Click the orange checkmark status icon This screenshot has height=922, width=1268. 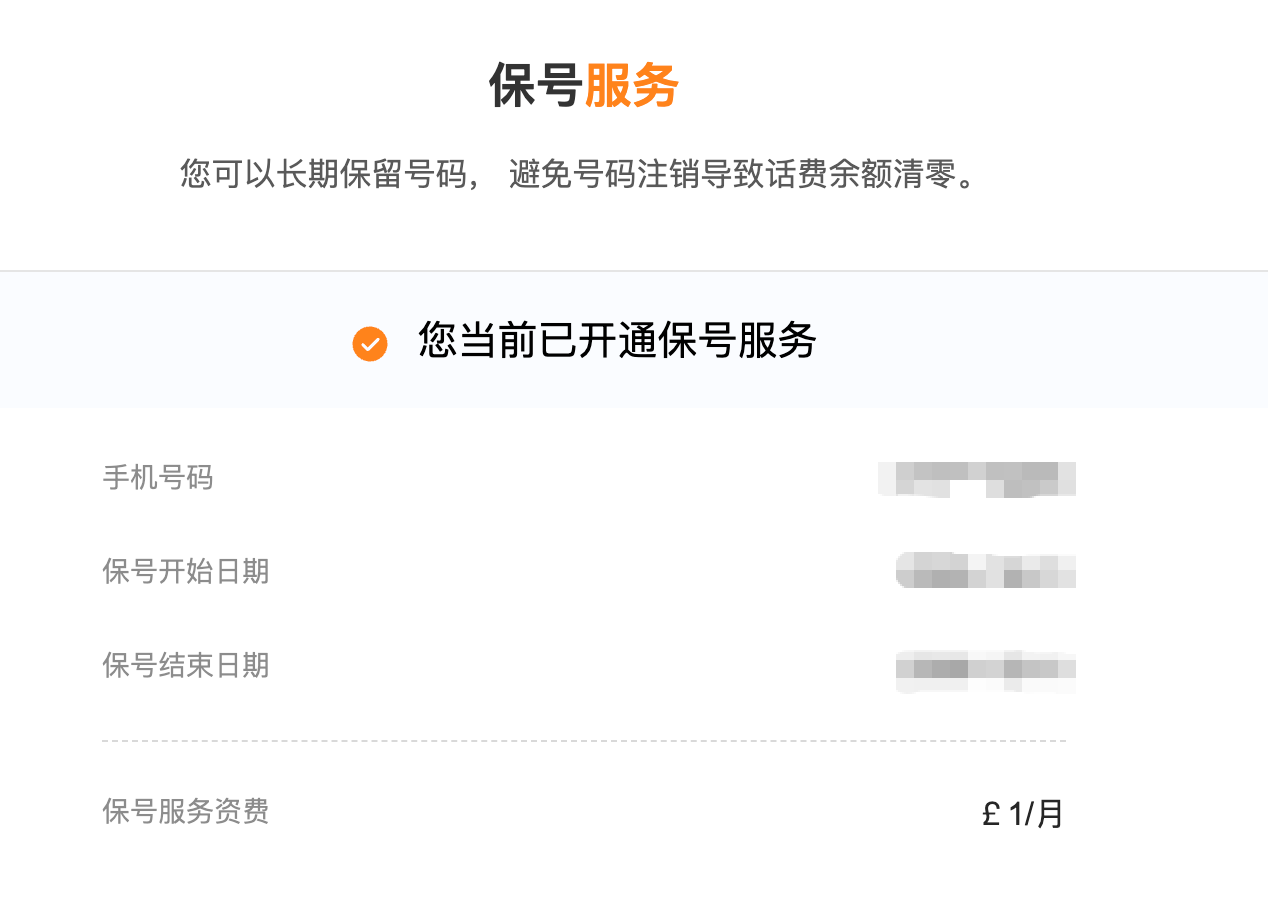point(370,344)
